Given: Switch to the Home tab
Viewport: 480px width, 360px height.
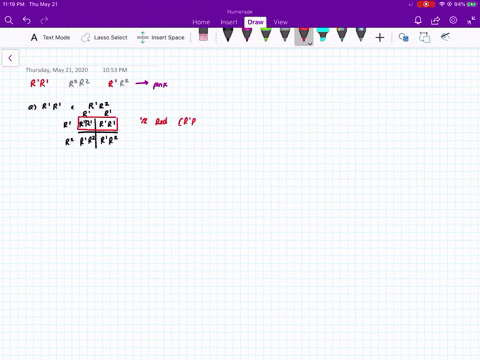Looking at the screenshot, I should pyautogui.click(x=201, y=22).
